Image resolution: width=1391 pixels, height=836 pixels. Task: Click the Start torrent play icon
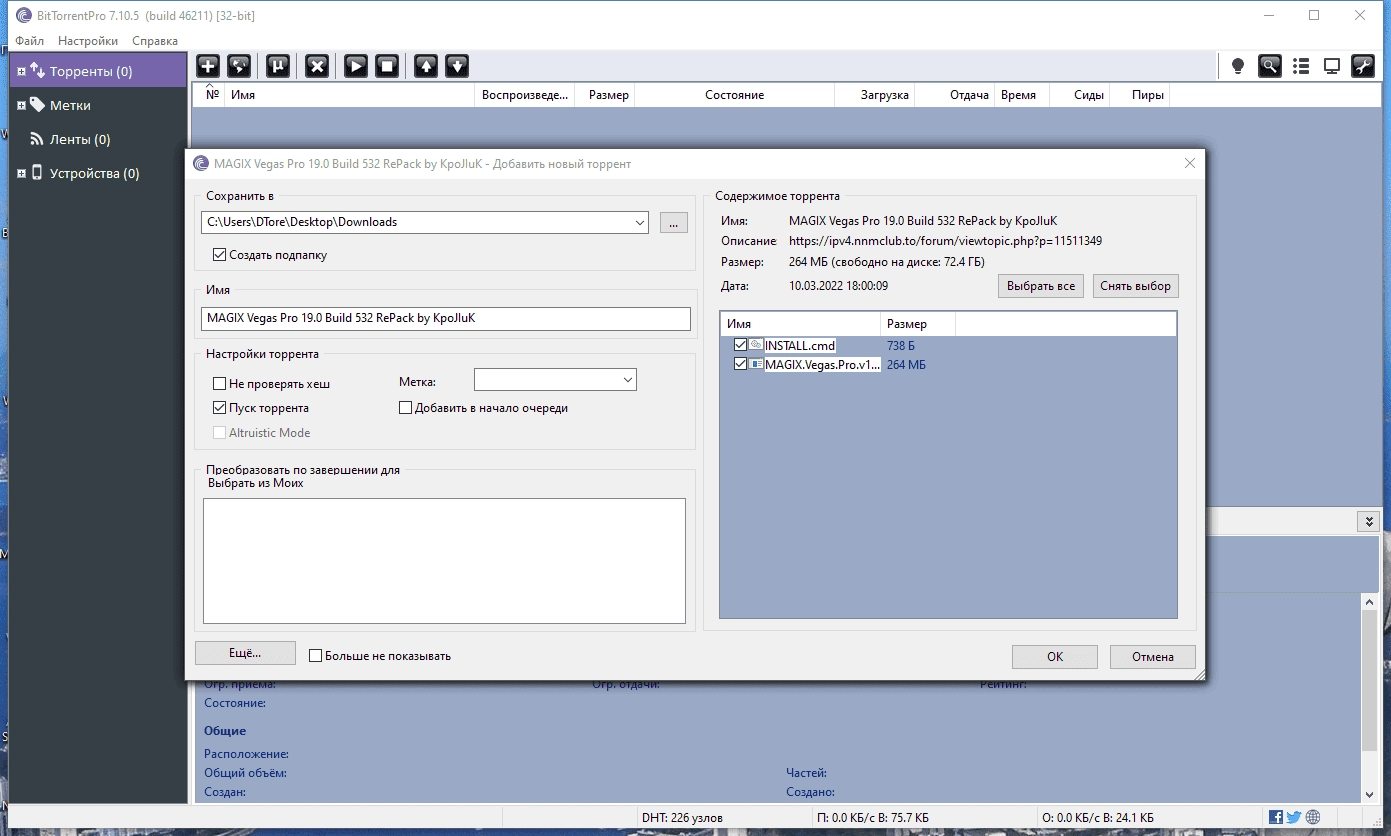(x=356, y=66)
